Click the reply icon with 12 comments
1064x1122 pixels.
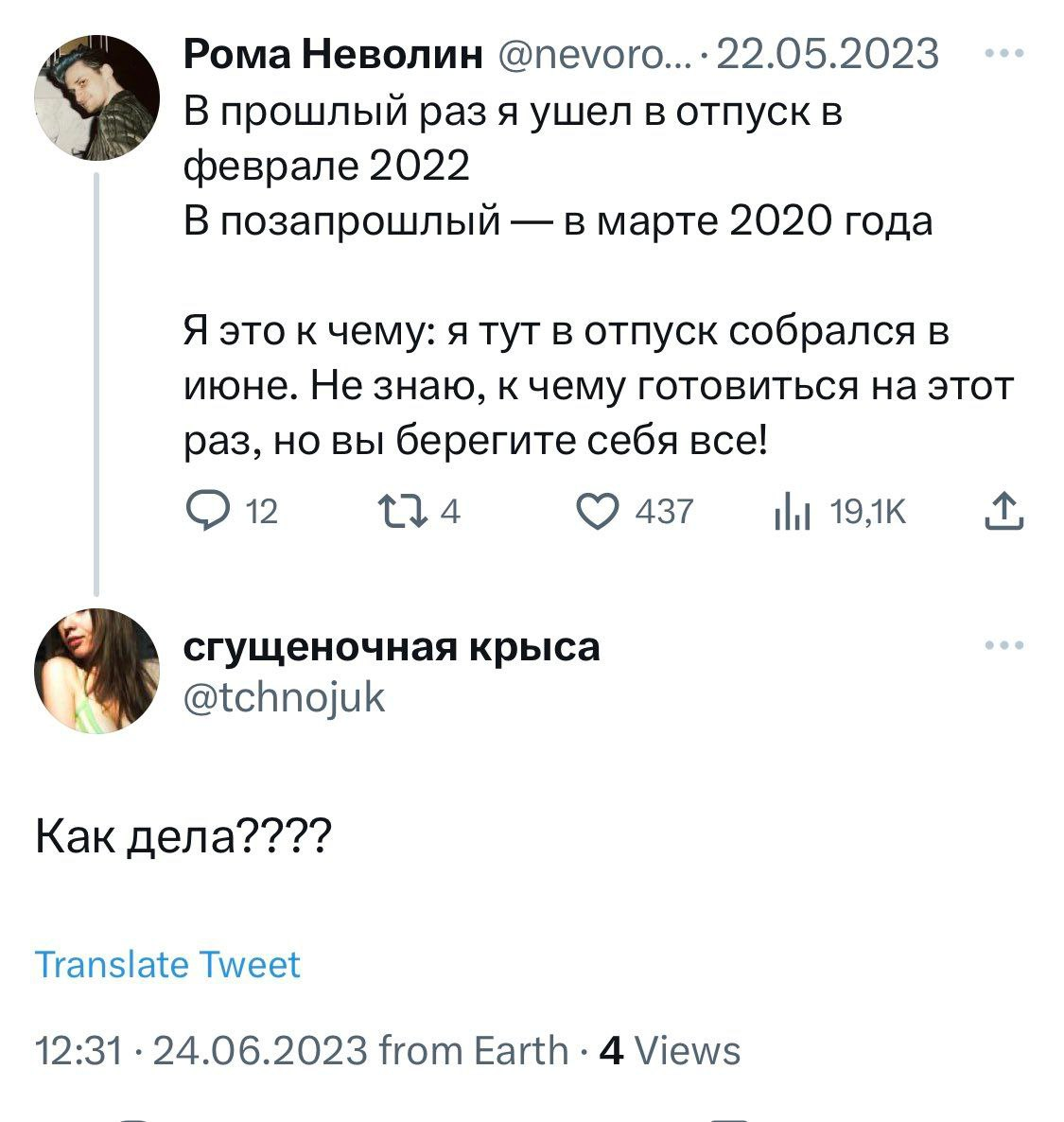pyautogui.click(x=203, y=513)
